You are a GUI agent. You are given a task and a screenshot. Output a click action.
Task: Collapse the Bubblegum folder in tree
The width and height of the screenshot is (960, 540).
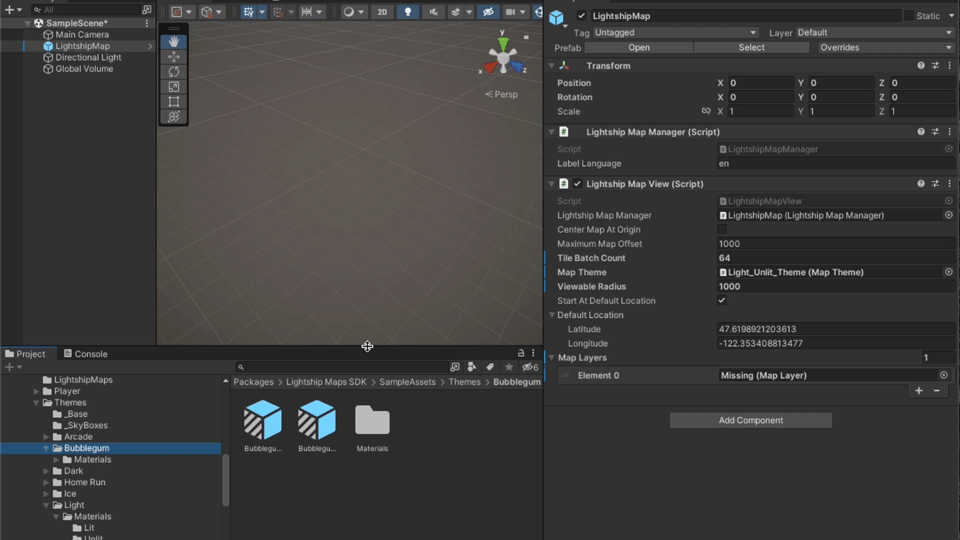(x=46, y=448)
